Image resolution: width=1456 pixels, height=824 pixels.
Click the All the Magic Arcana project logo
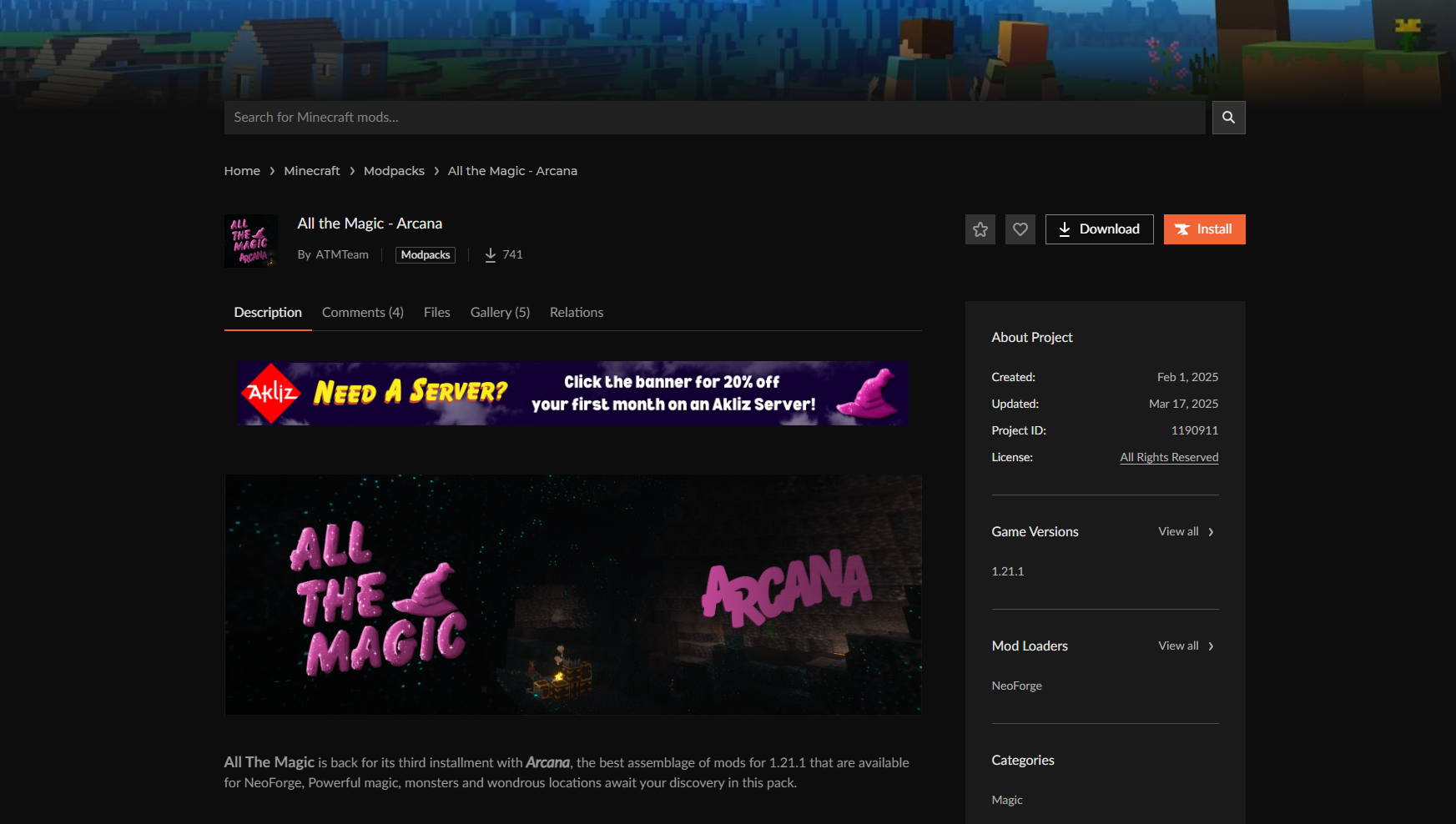pos(249,241)
